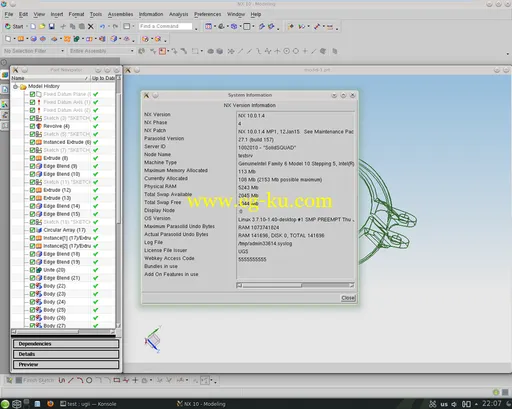Viewport: 512px width, 409px height.
Task: Uncheck the Unite (20) checkbox
Action: (32, 270)
